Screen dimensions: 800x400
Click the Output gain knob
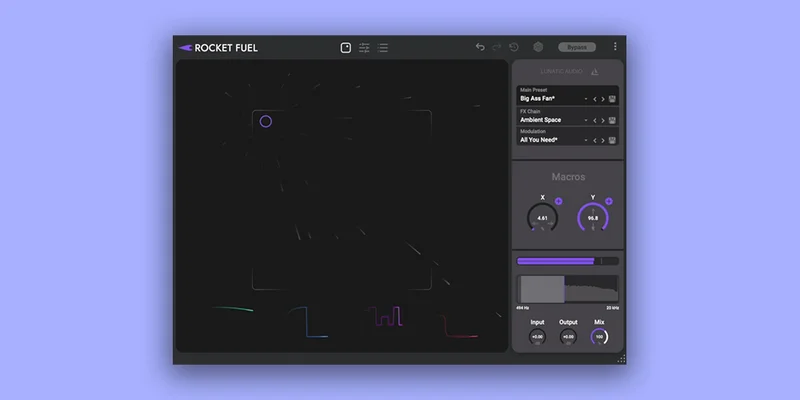click(568, 337)
